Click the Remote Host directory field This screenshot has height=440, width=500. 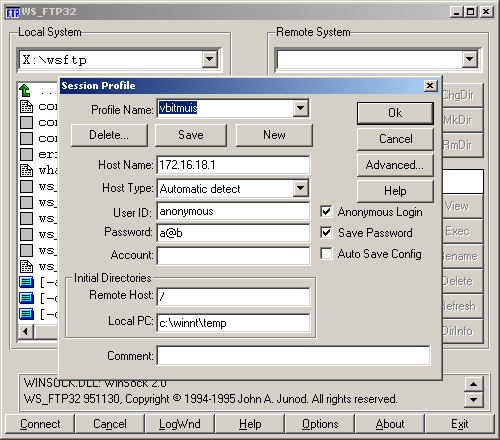click(233, 297)
